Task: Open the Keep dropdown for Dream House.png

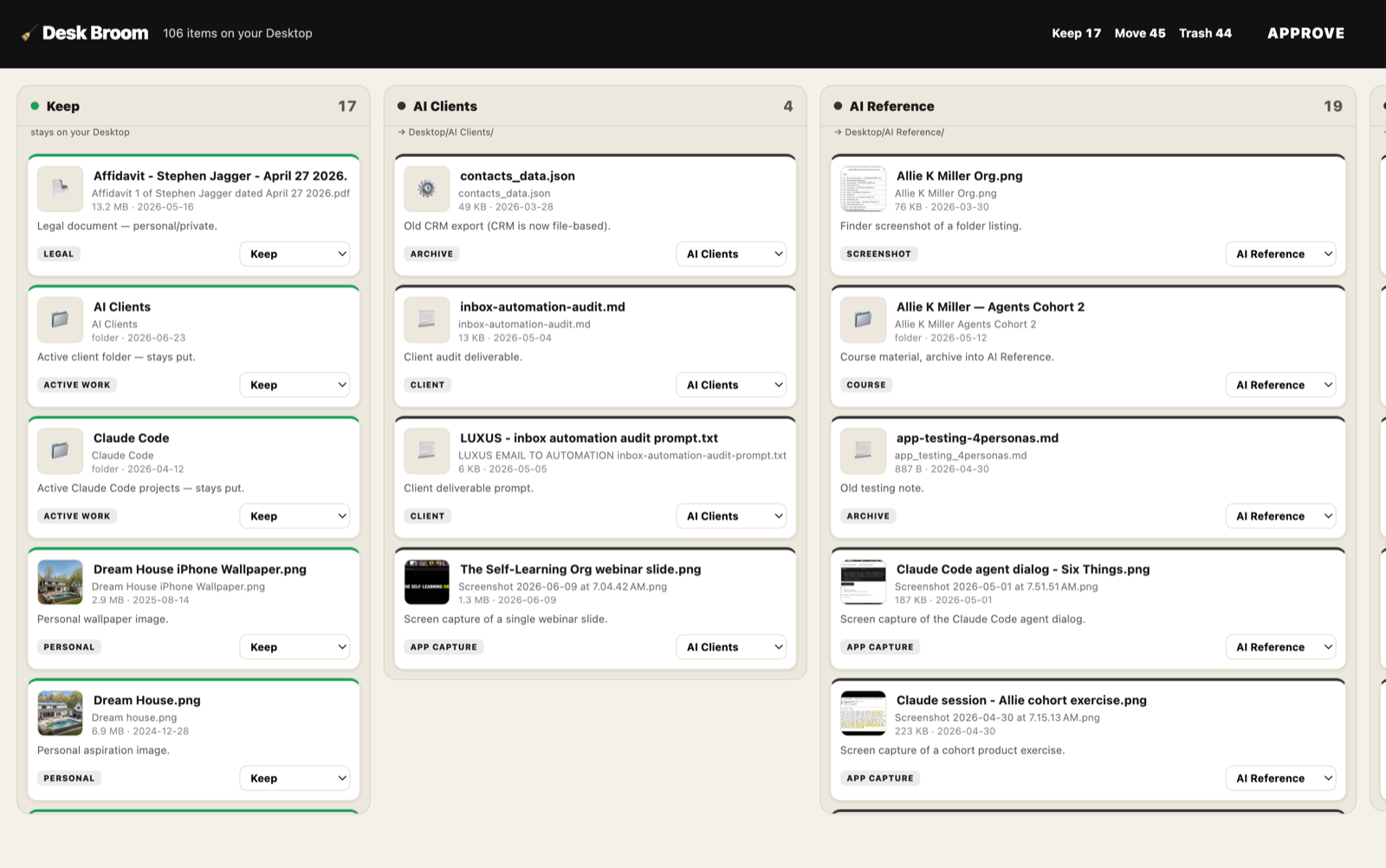Action: click(295, 778)
